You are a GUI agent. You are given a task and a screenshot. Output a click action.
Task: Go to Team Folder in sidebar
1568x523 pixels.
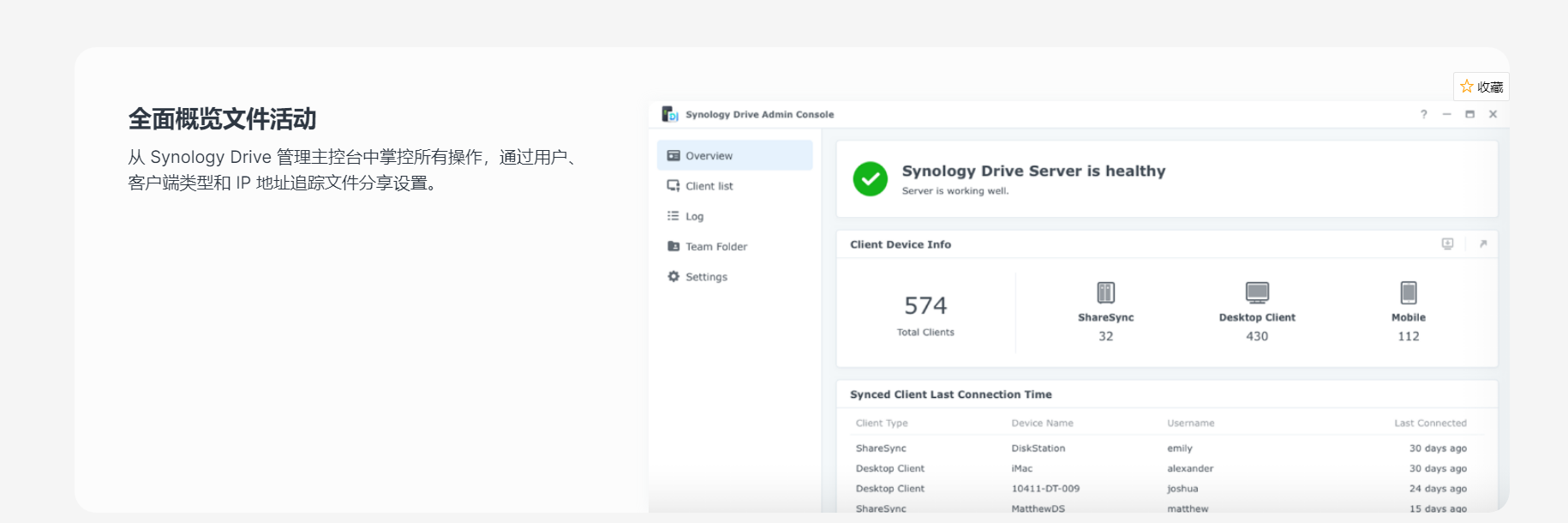point(715,247)
